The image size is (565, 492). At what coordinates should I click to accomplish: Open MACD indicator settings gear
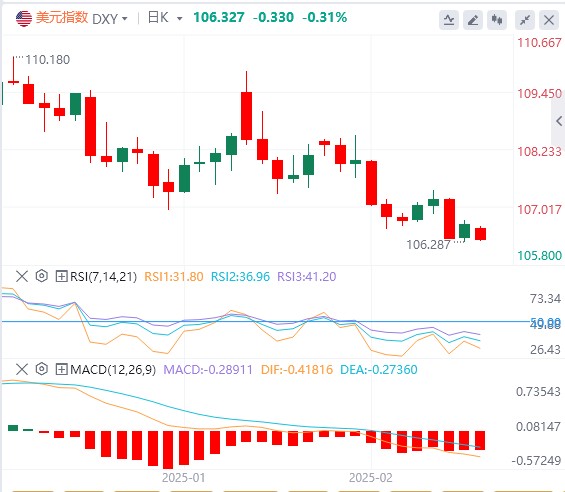[42, 369]
